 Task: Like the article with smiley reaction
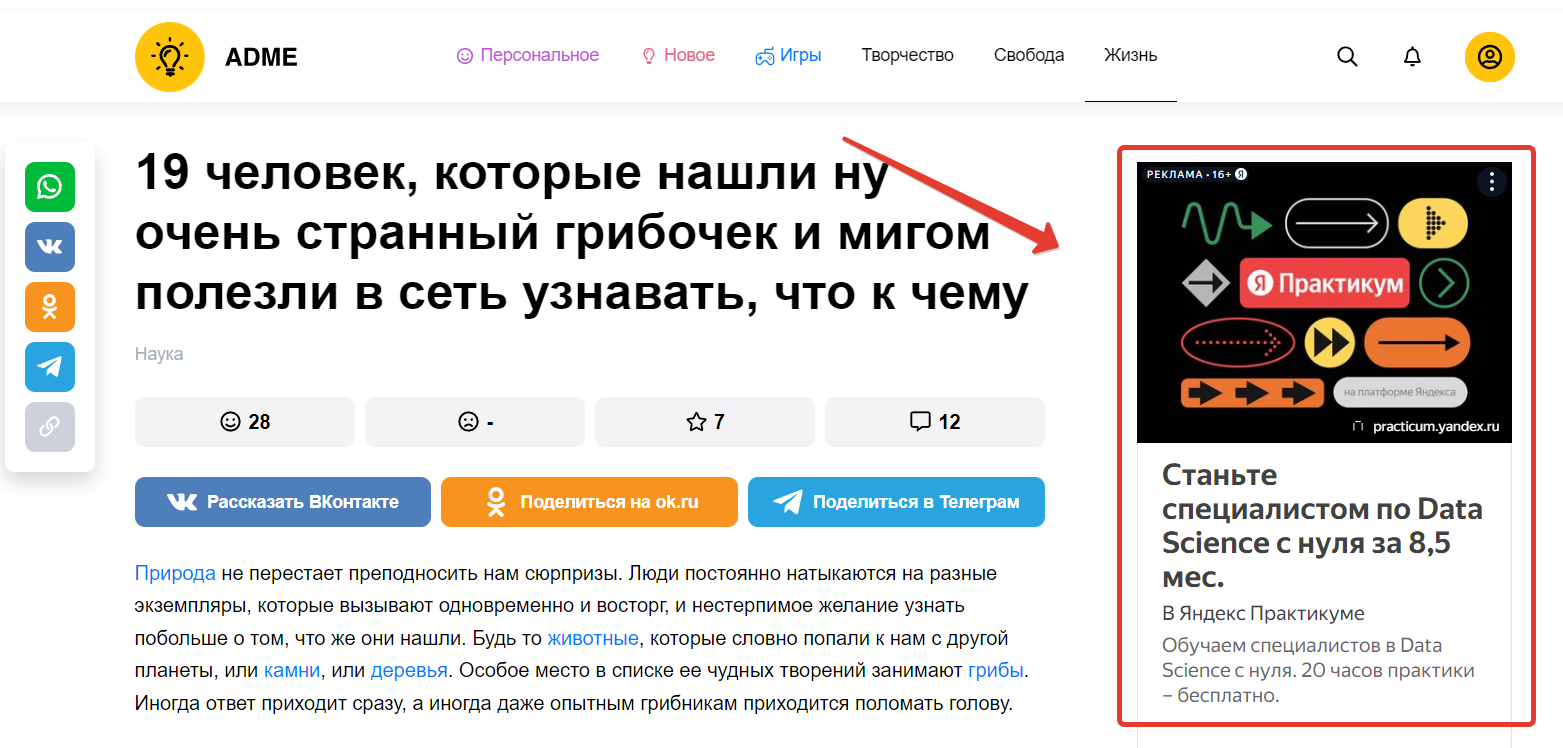pos(245,422)
